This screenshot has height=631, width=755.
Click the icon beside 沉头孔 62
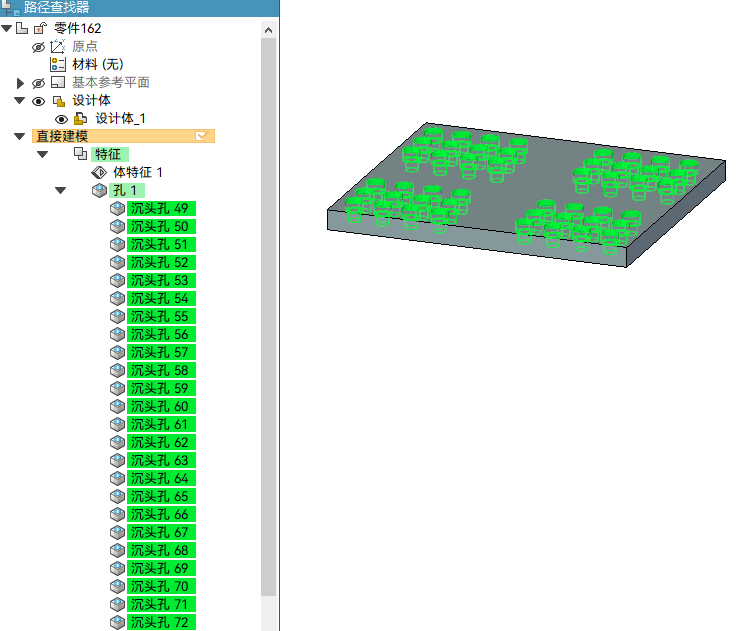point(117,442)
